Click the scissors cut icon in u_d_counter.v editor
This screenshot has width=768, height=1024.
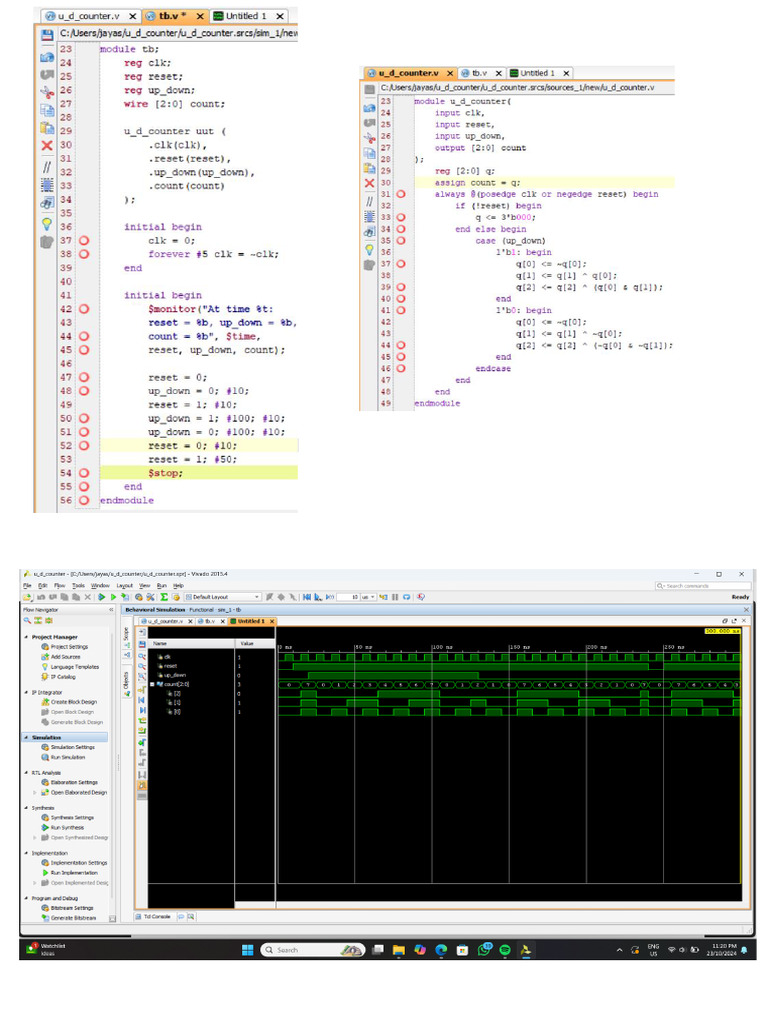pyautogui.click(x=370, y=138)
